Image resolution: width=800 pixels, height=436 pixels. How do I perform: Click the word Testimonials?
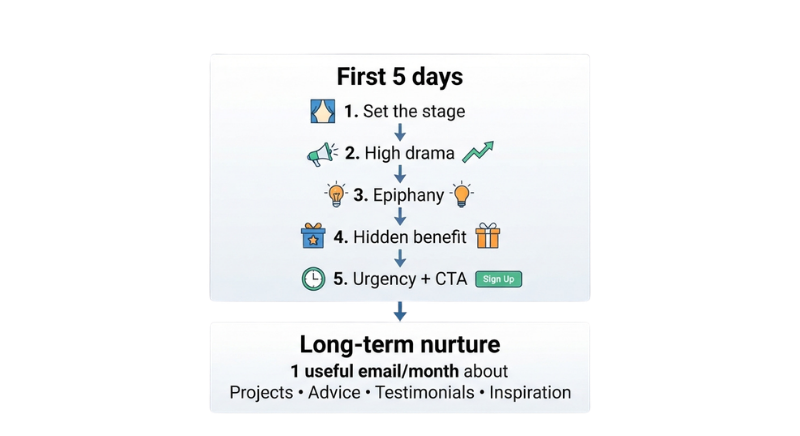(x=424, y=393)
